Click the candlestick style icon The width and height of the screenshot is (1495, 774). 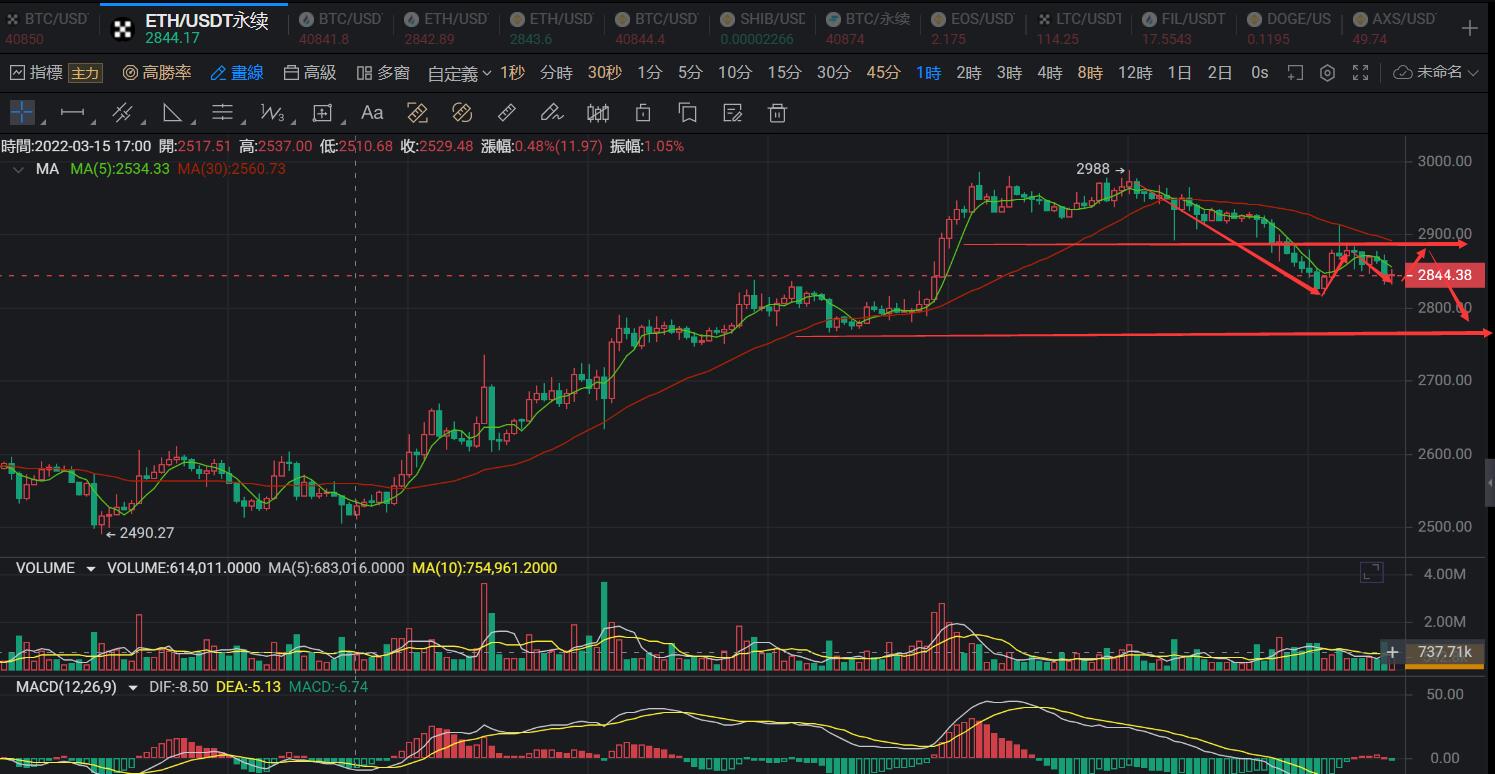[x=598, y=112]
